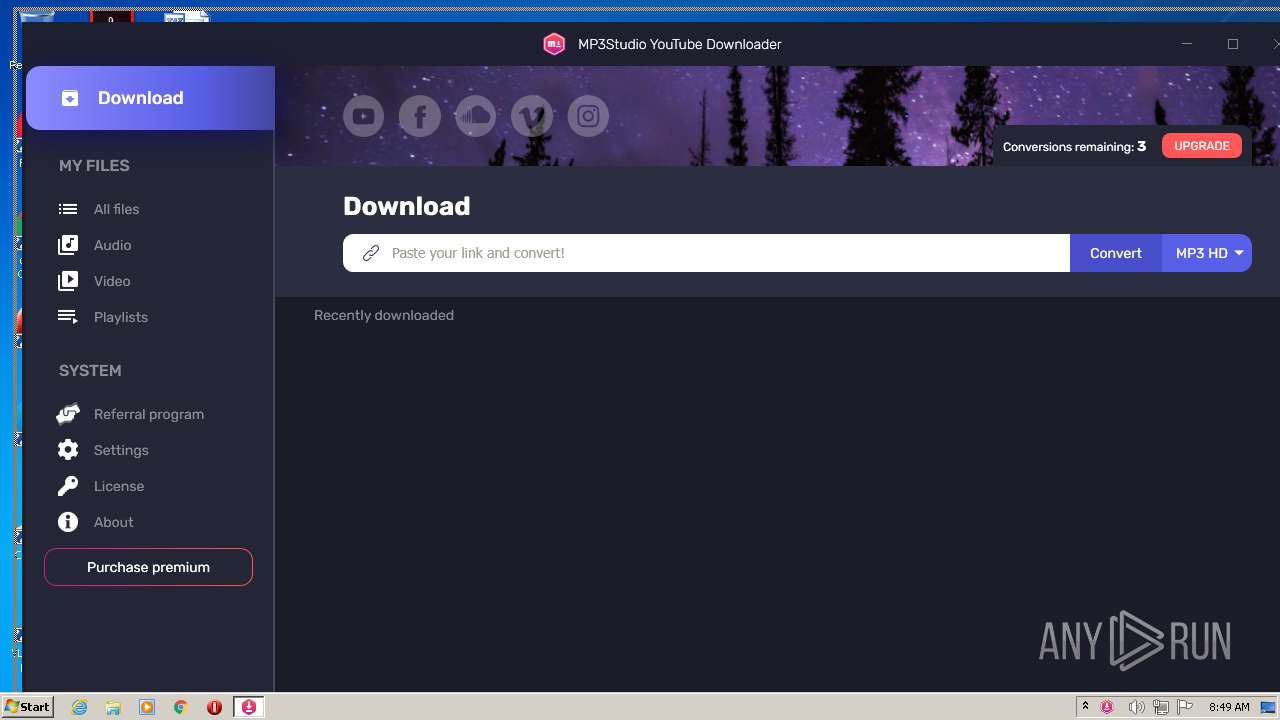Click the volume speaker tray icon
The image size is (1280, 720).
coord(1136,707)
